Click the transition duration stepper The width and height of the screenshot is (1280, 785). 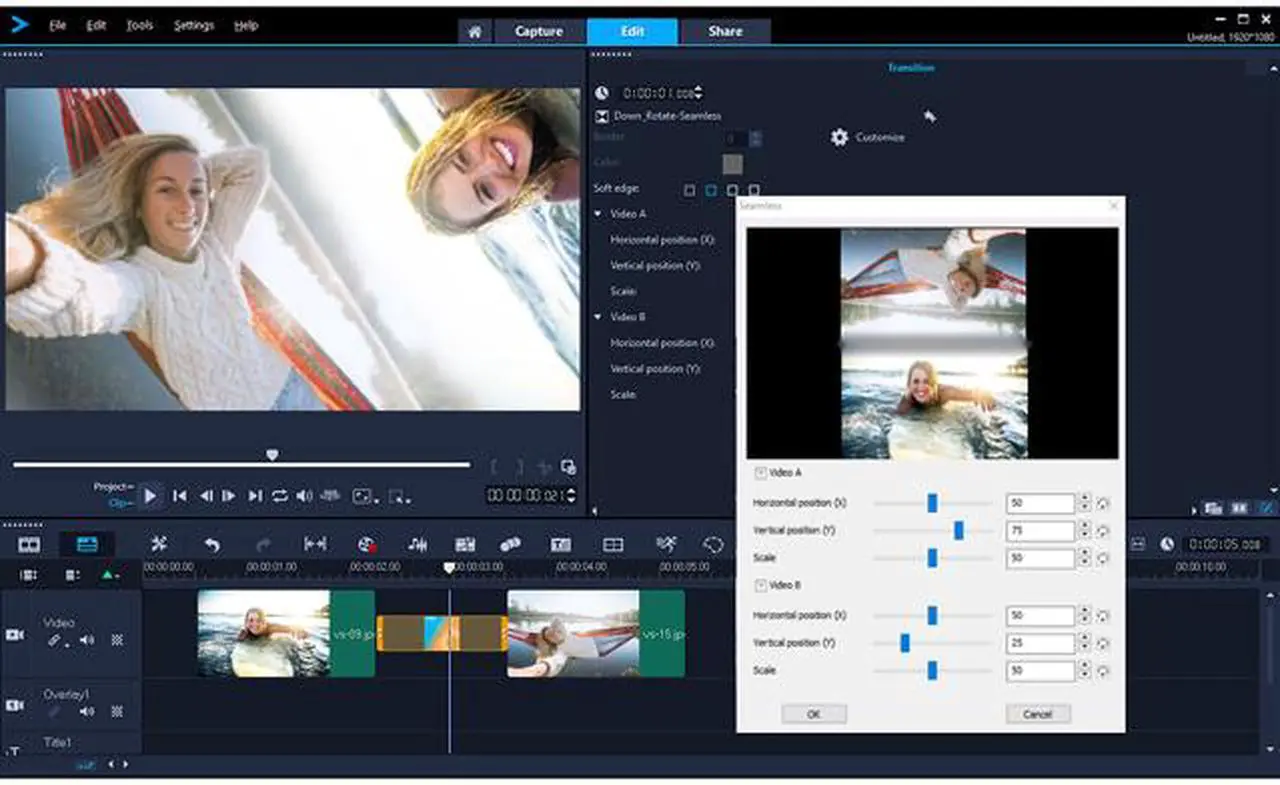[x=698, y=92]
